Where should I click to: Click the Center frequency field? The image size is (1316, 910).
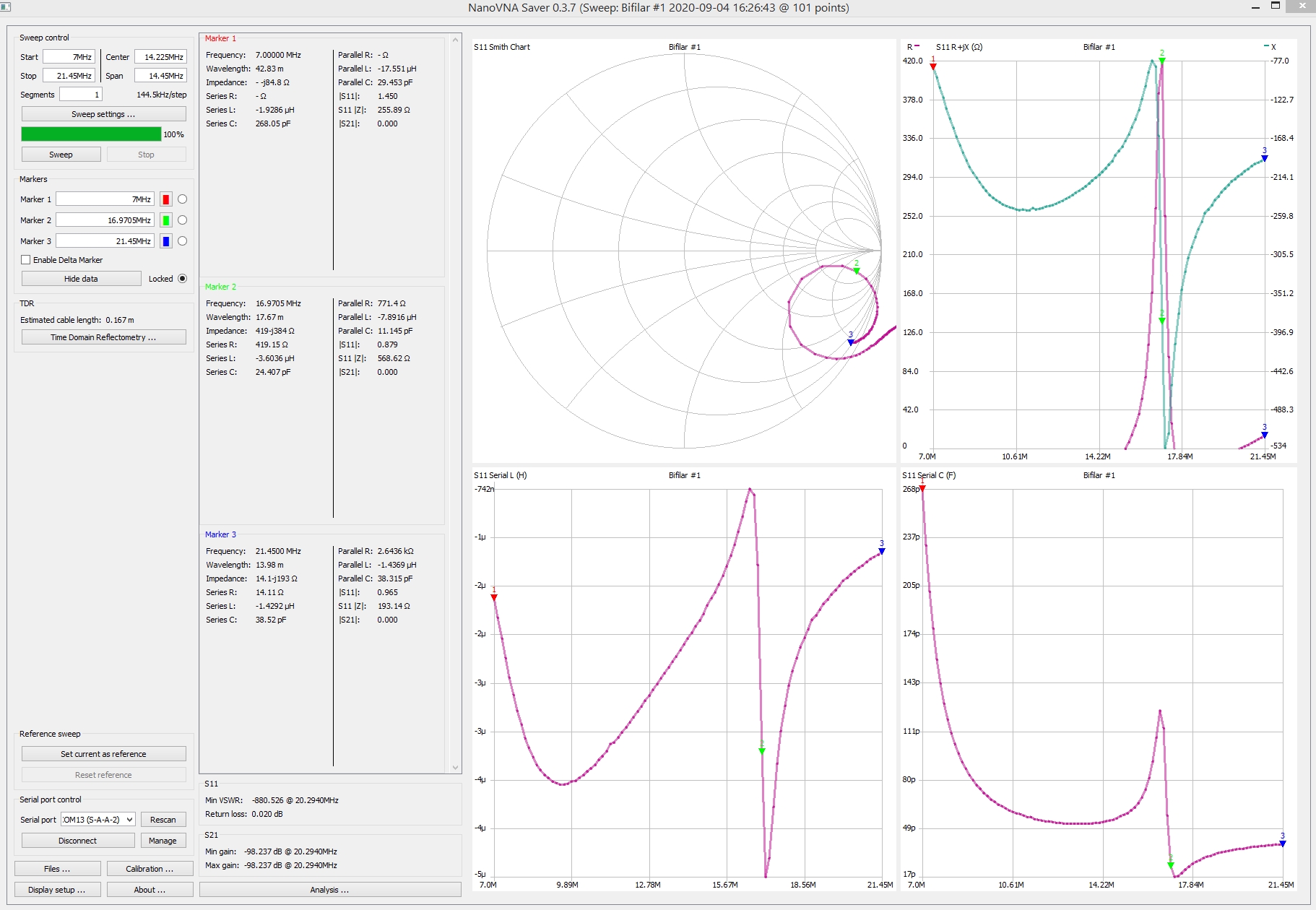160,57
